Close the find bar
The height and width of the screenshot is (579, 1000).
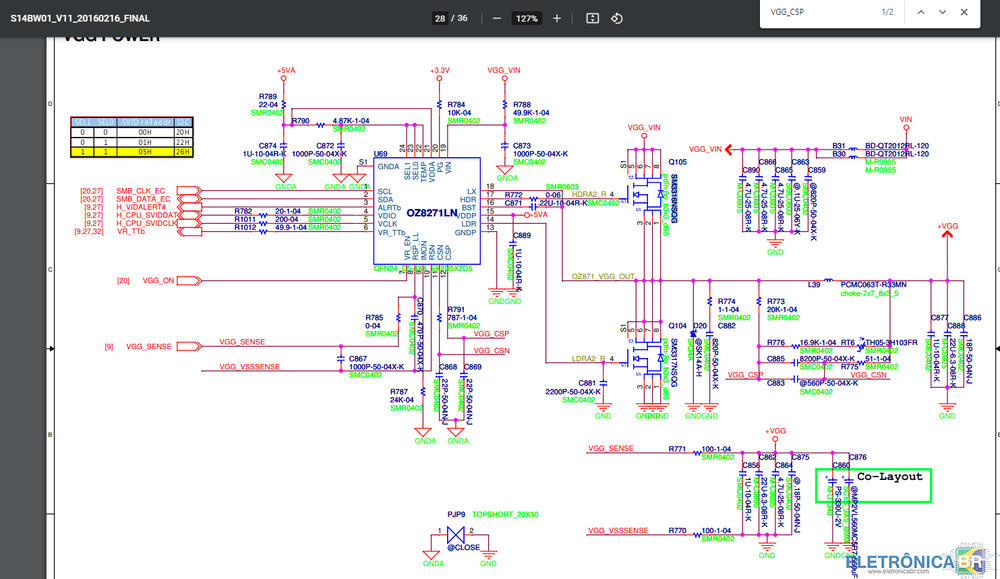[x=964, y=12]
